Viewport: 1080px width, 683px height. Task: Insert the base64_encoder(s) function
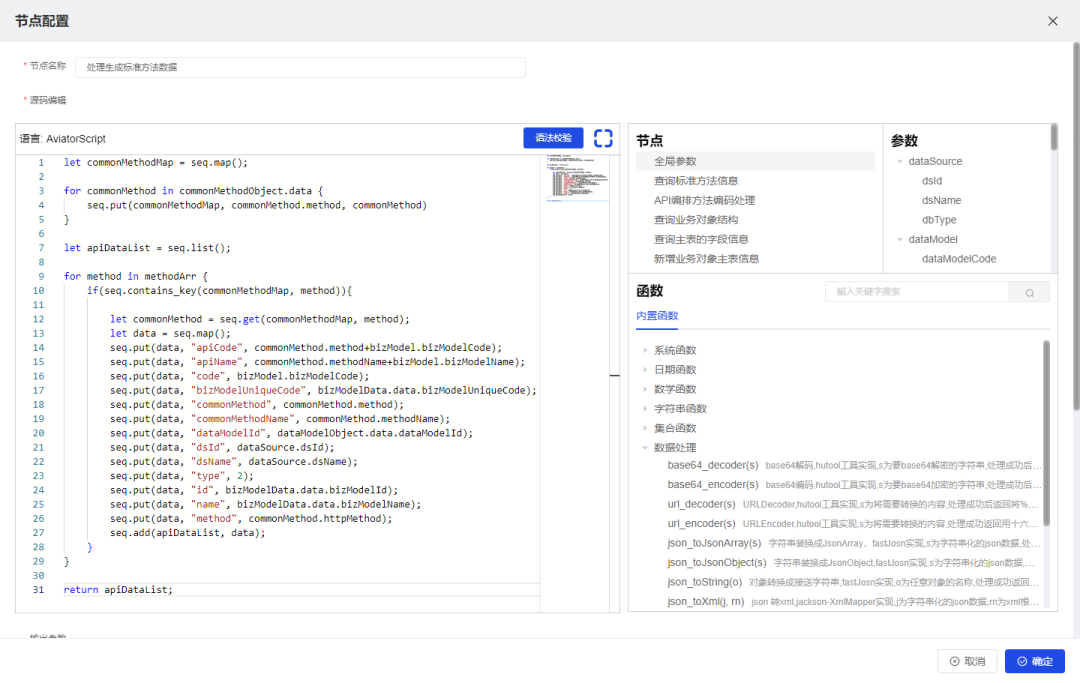[713, 485]
